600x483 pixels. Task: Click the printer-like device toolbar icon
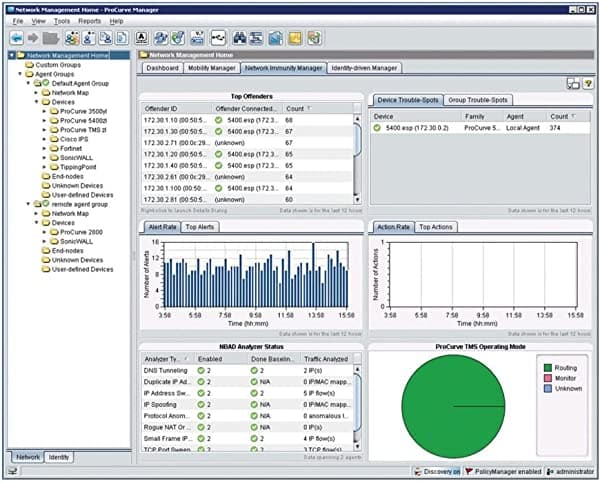198,38
